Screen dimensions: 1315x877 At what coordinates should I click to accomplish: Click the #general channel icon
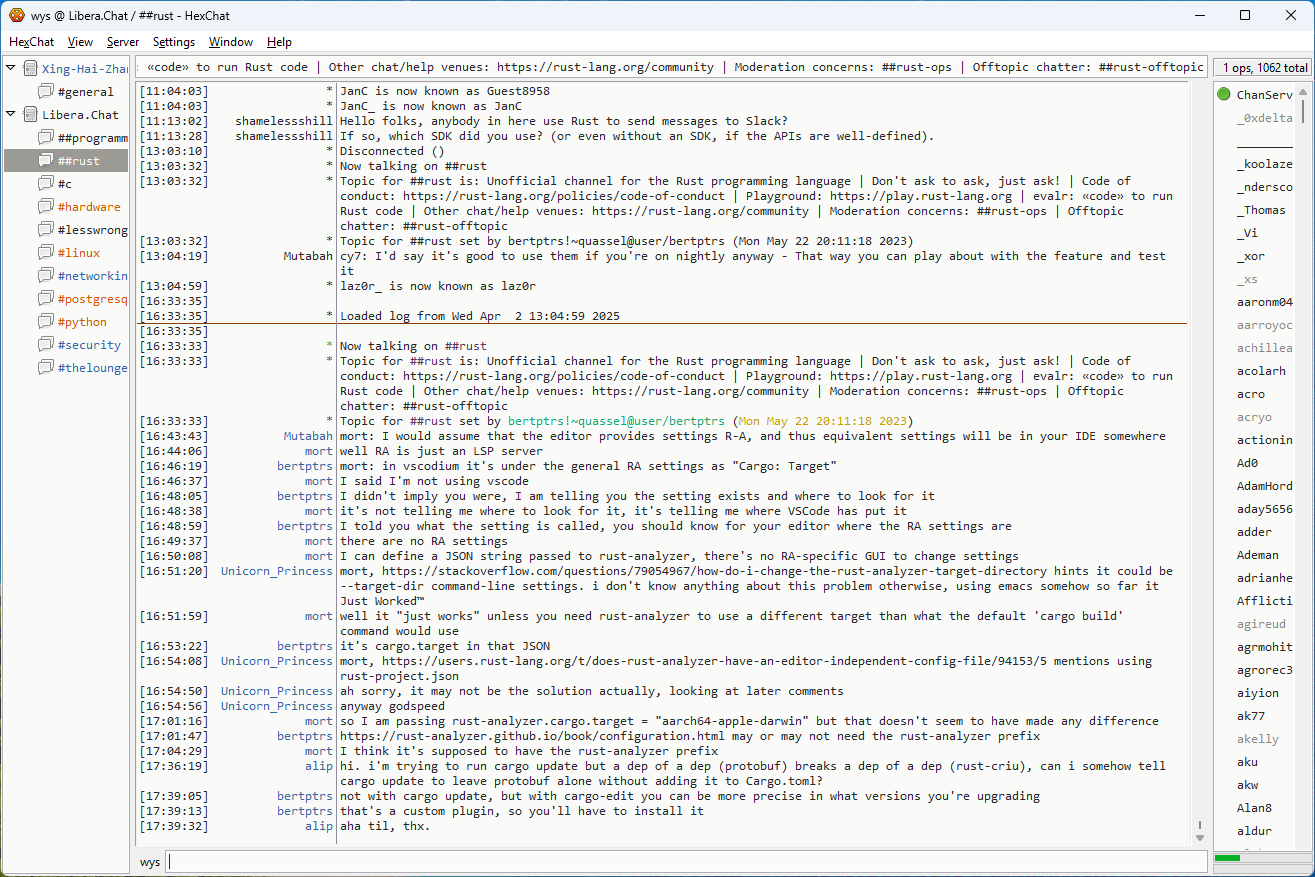46,92
